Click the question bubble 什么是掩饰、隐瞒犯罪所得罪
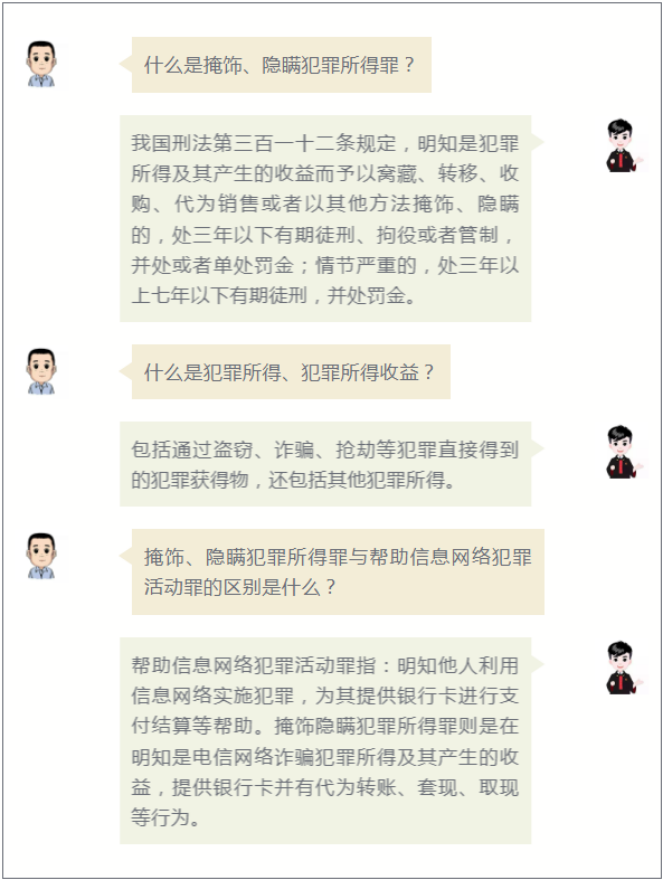The image size is (663, 880). pyautogui.click(x=281, y=65)
